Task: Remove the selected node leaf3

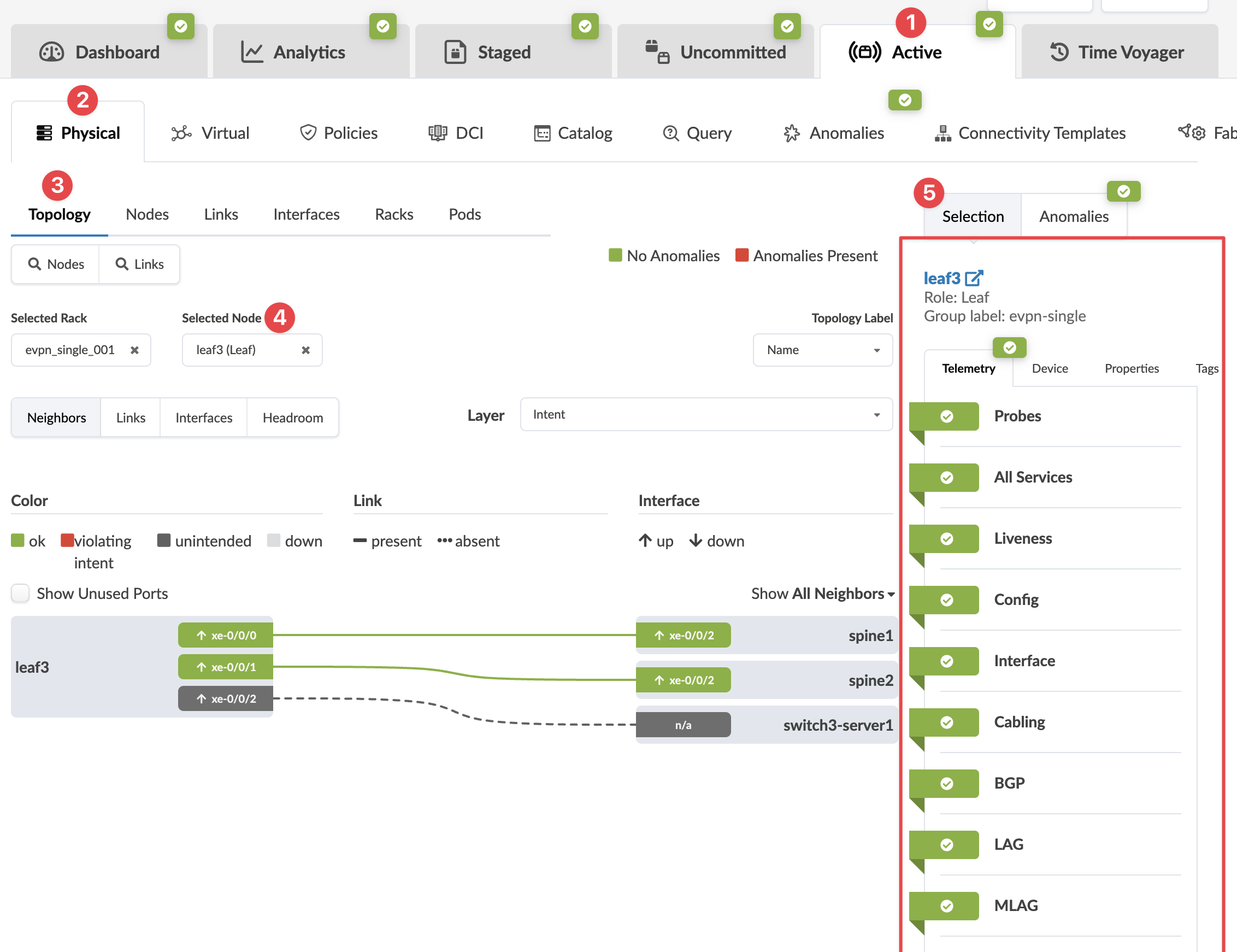Action: [x=305, y=350]
